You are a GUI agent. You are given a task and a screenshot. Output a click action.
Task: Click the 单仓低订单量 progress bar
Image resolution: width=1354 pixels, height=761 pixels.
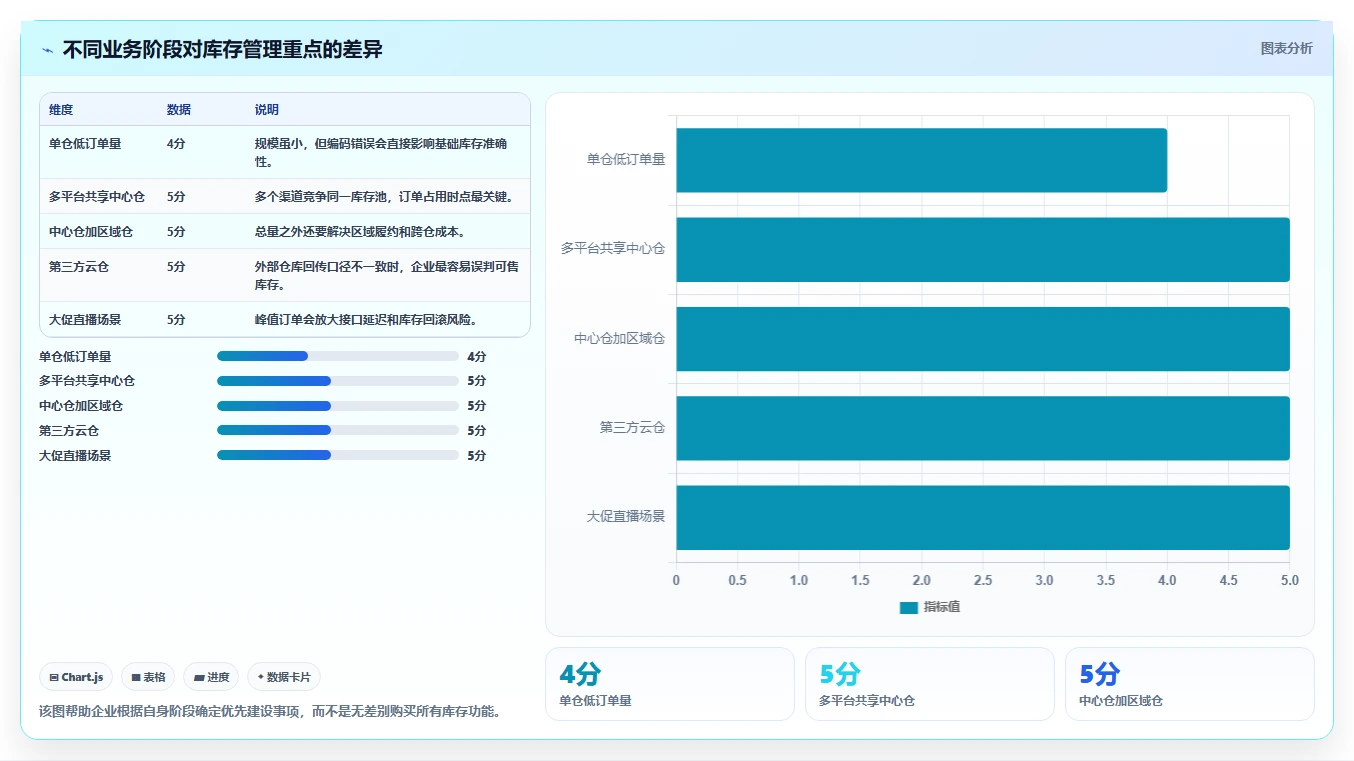338,356
